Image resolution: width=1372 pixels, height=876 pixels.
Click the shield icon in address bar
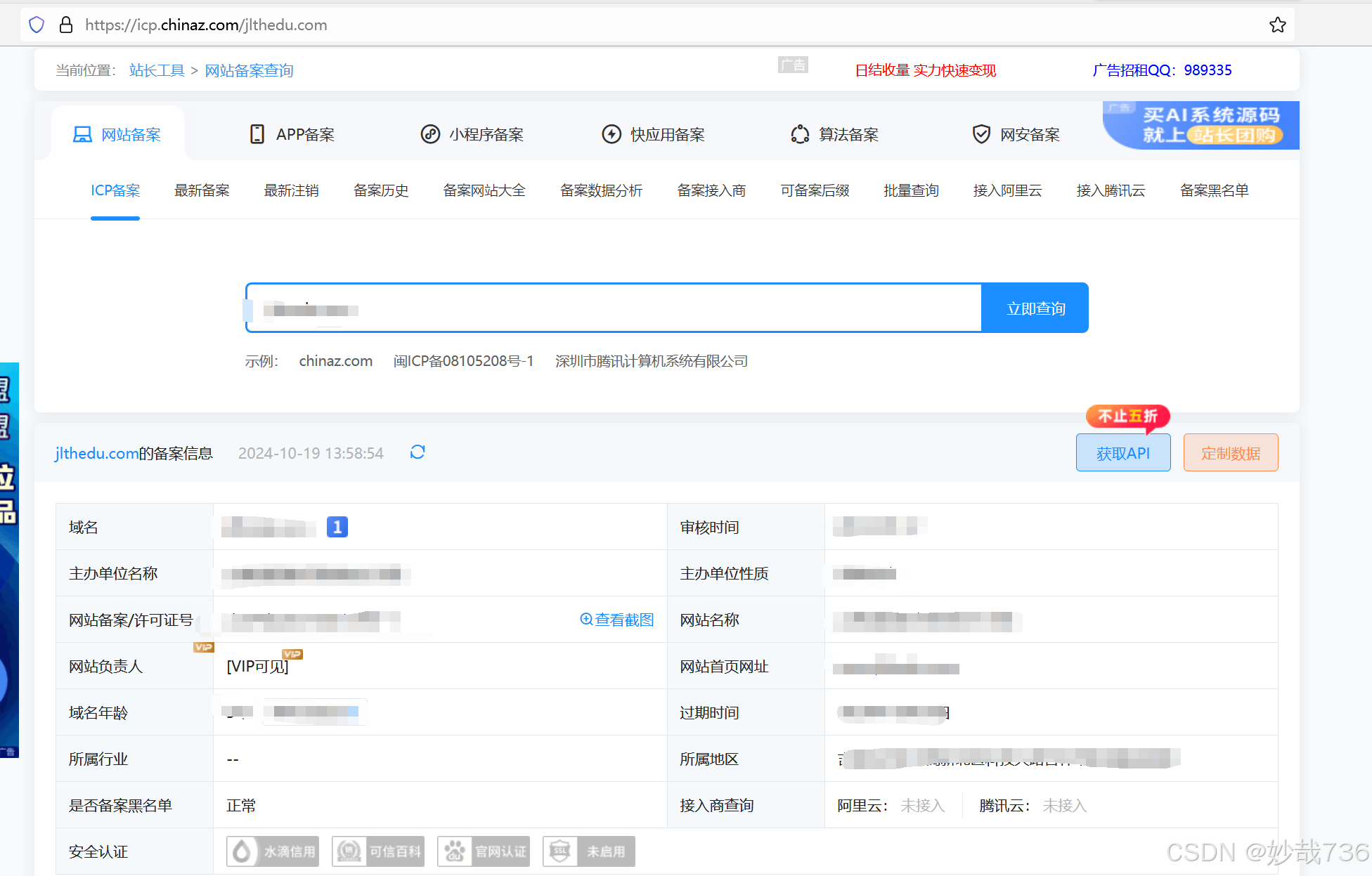coord(37,25)
